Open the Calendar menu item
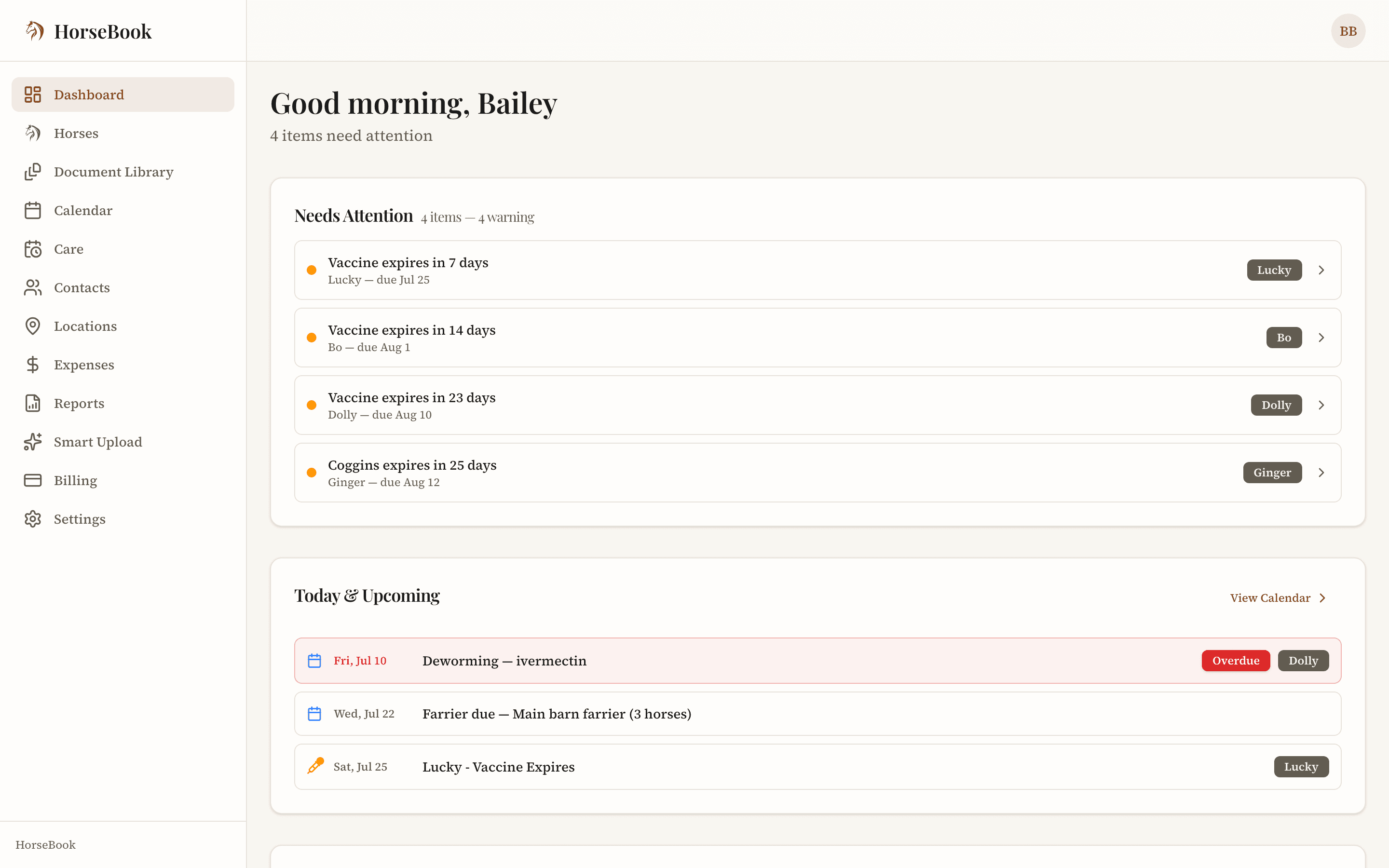 click(123, 211)
